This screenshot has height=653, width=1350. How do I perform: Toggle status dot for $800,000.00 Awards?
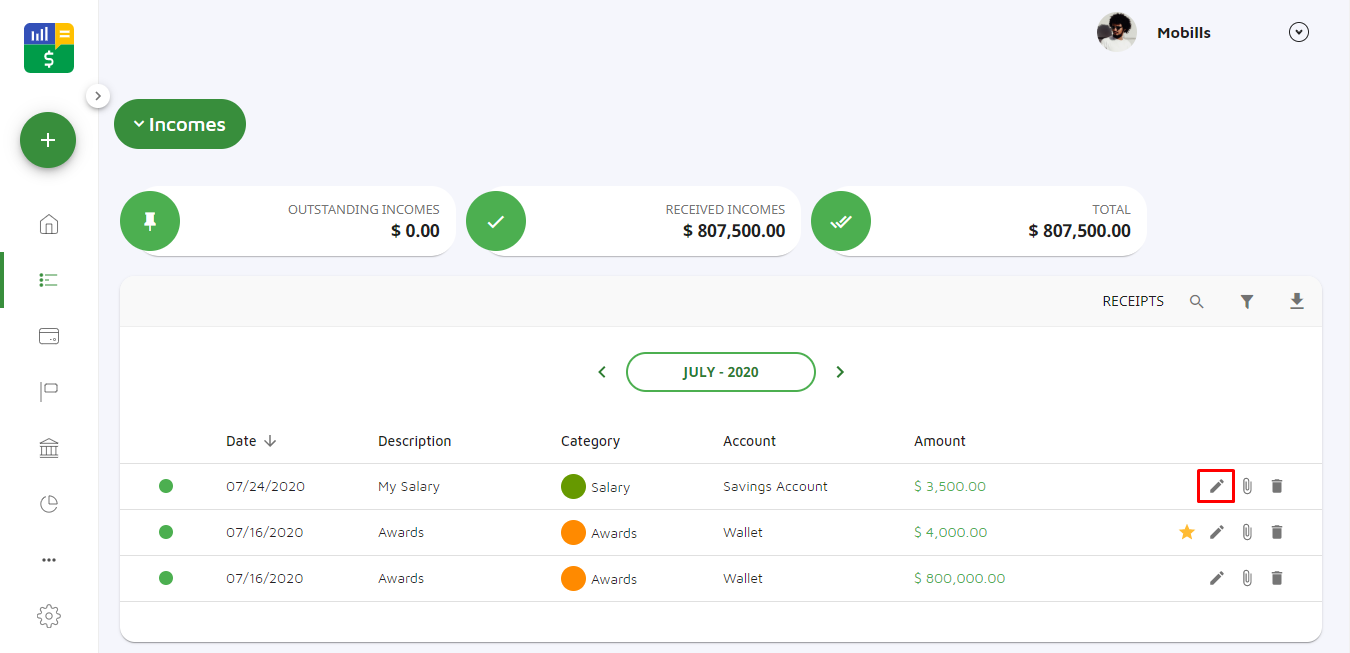[x=166, y=578]
